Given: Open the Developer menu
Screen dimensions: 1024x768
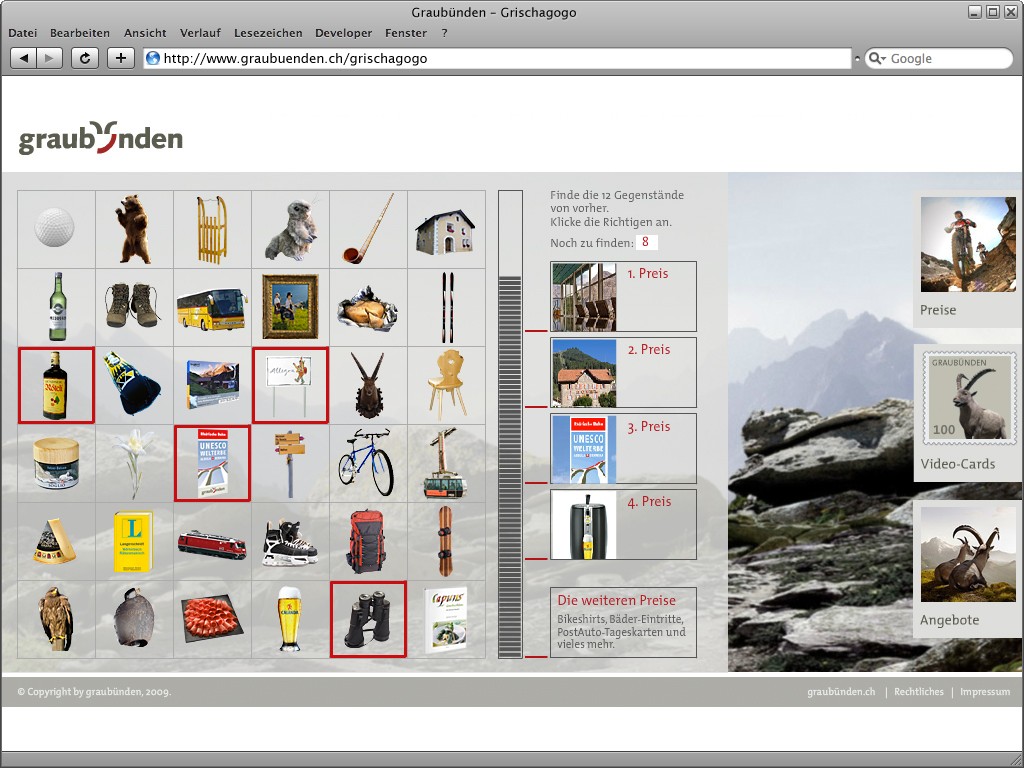Looking at the screenshot, I should 344,33.
